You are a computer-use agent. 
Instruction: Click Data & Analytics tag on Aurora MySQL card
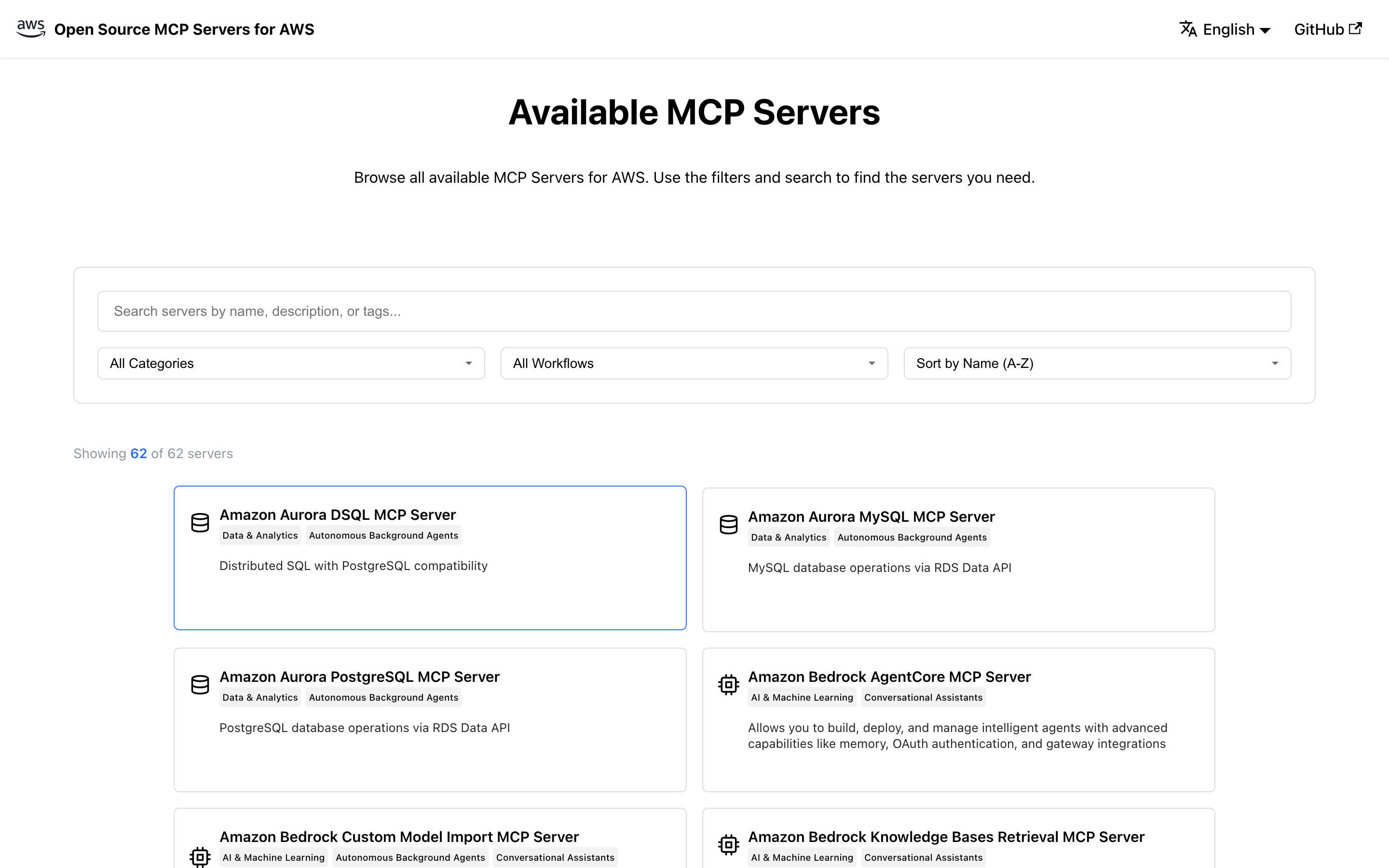click(789, 537)
